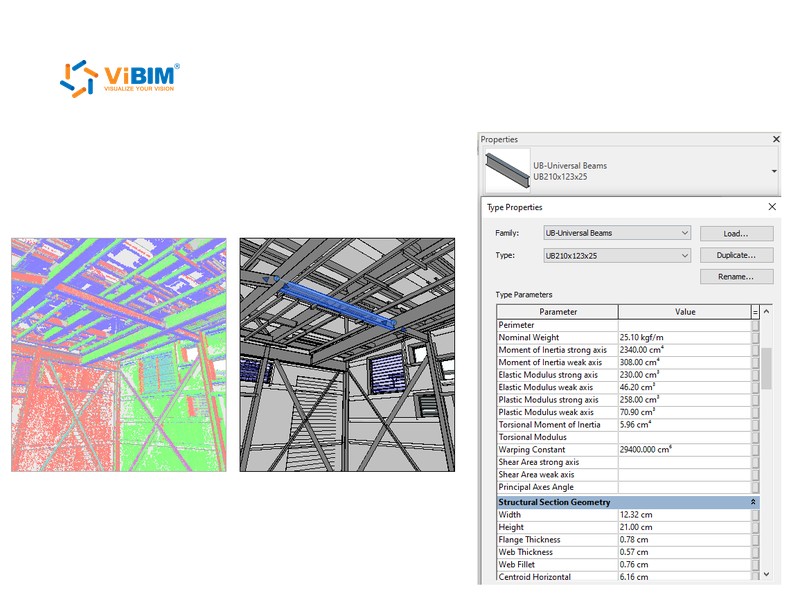This screenshot has height=600, width=800.
Task: Open the Properties type selector dropdown arrow
Action: click(x=774, y=171)
